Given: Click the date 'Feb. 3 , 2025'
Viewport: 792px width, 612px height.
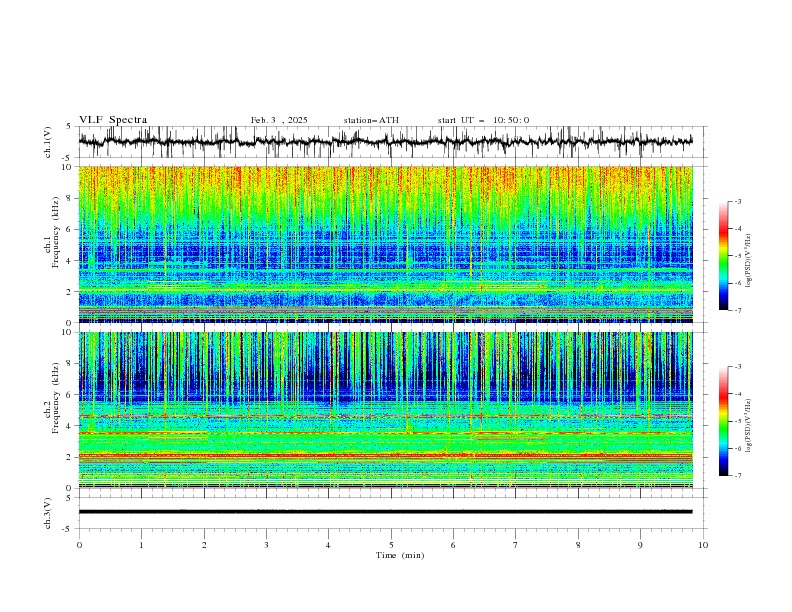Looking at the screenshot, I should 279,120.
